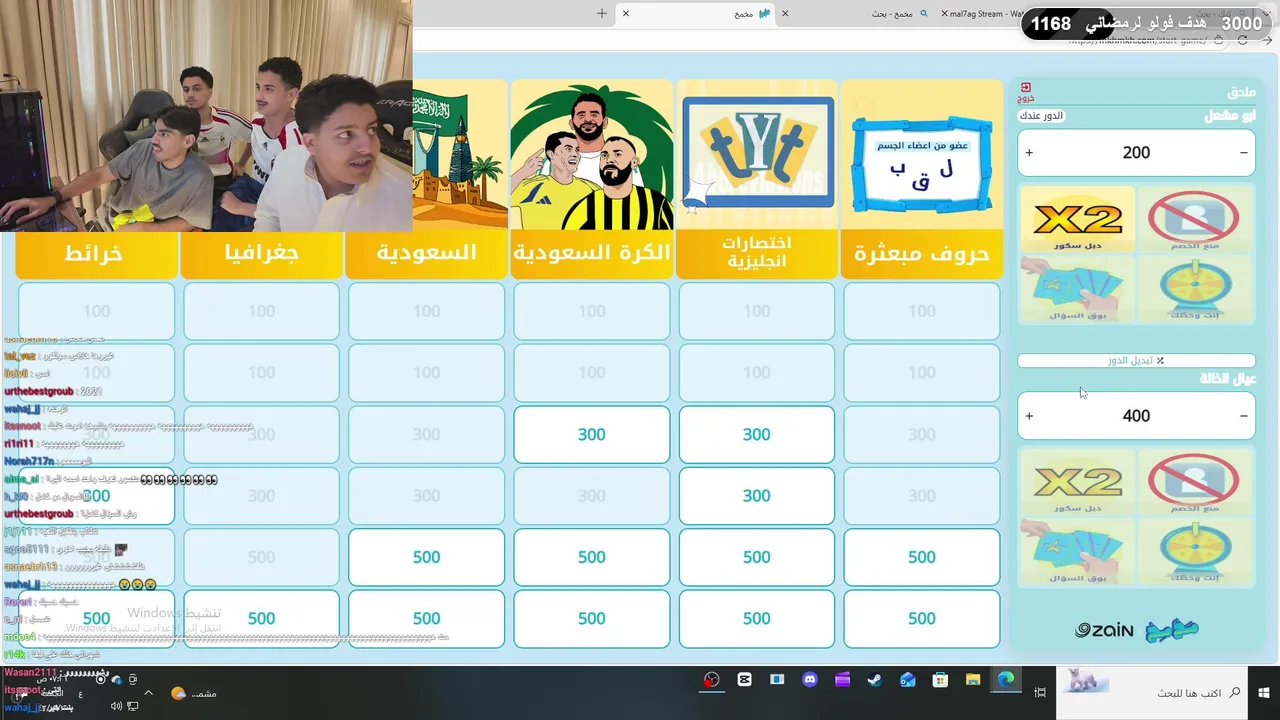The height and width of the screenshot is (720, 1280).
Task: Close the مخمخ - بحث tab
Action: [x=785, y=13]
